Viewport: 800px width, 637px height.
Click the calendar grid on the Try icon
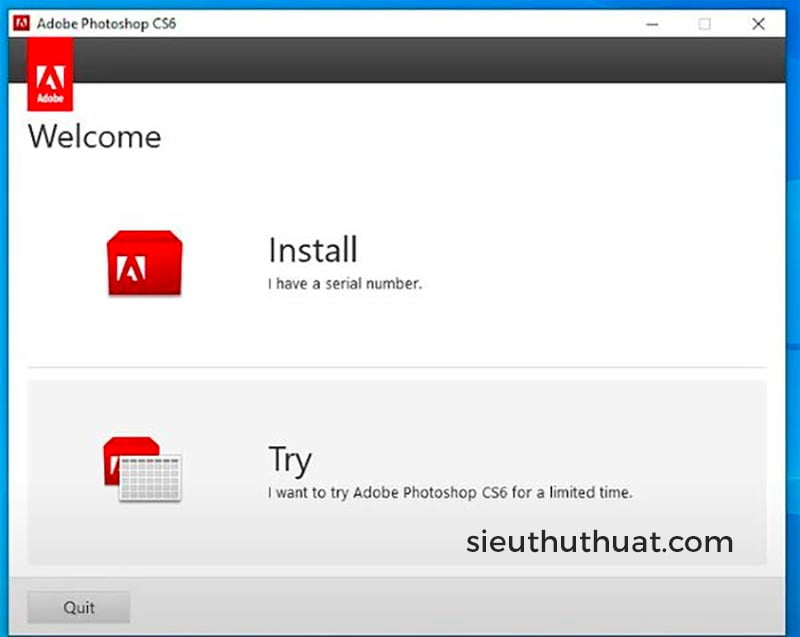(x=150, y=477)
